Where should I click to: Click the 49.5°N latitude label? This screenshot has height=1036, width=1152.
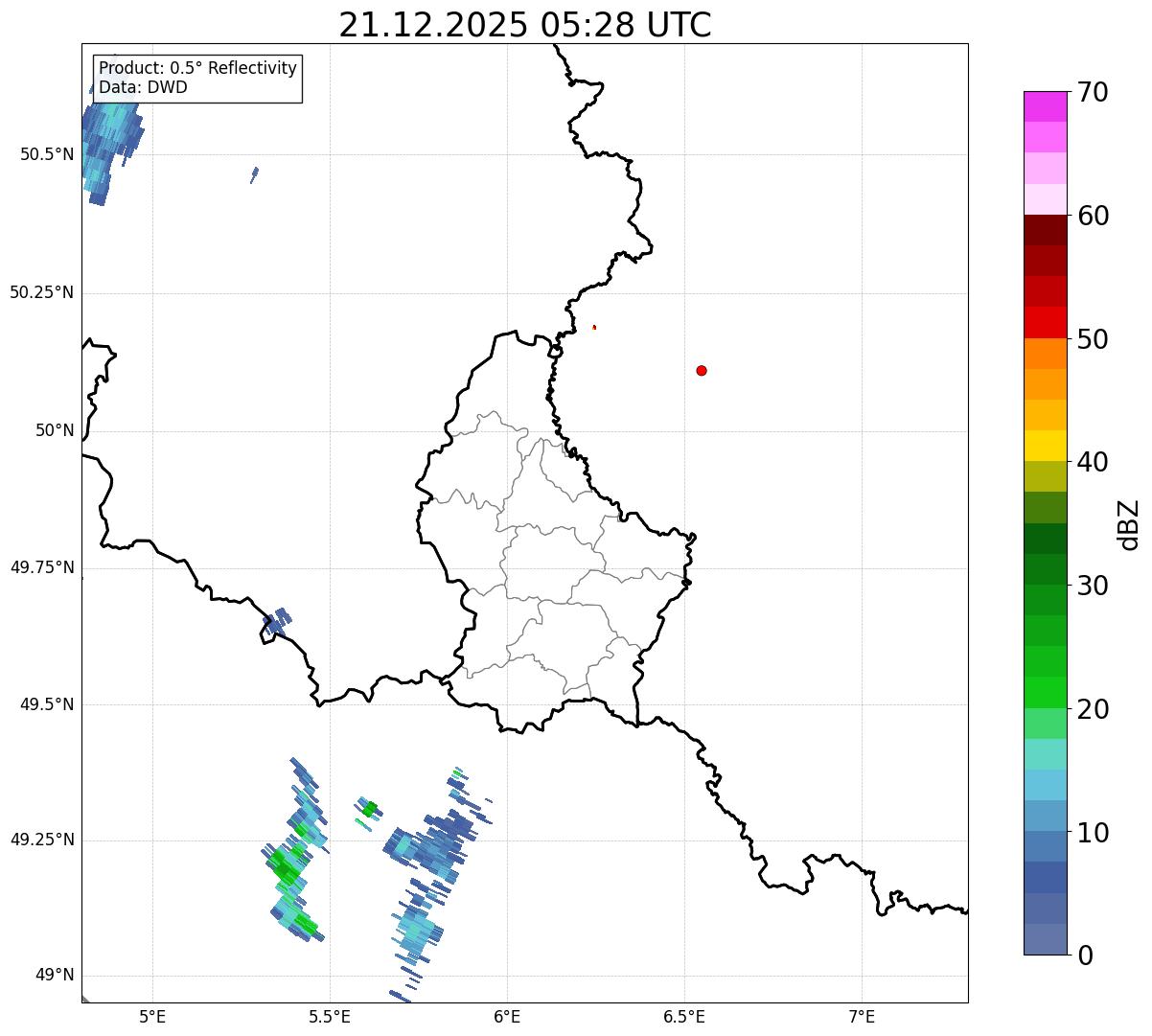pyautogui.click(x=46, y=704)
